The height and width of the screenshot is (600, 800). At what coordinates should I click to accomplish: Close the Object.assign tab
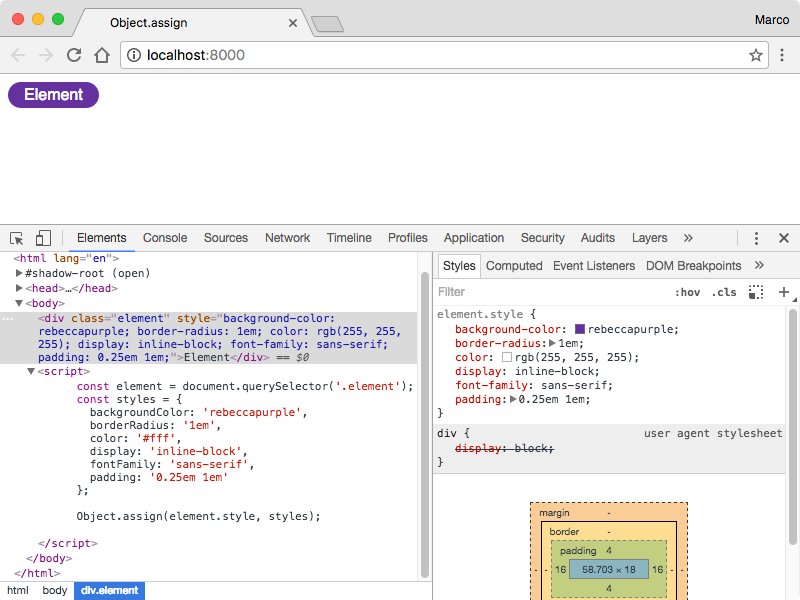pos(293,23)
